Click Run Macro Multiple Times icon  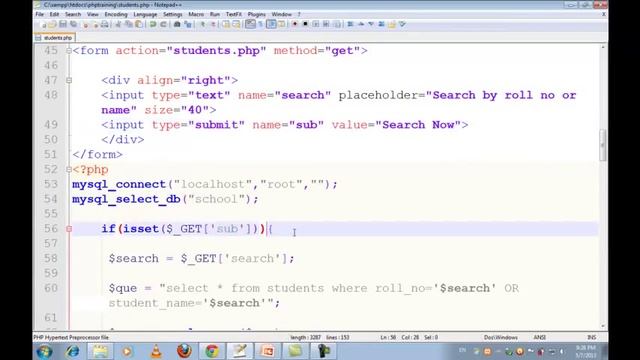tap(326, 24)
